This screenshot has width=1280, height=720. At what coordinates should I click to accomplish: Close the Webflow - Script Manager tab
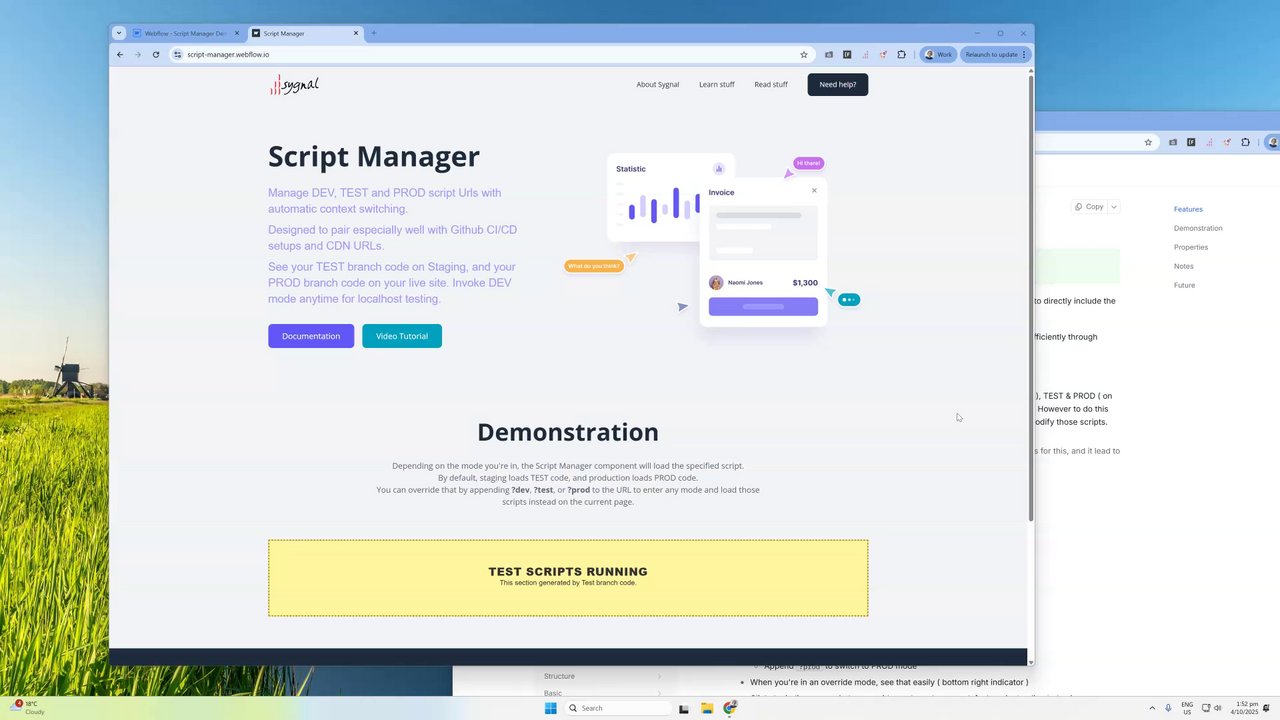coord(237,33)
